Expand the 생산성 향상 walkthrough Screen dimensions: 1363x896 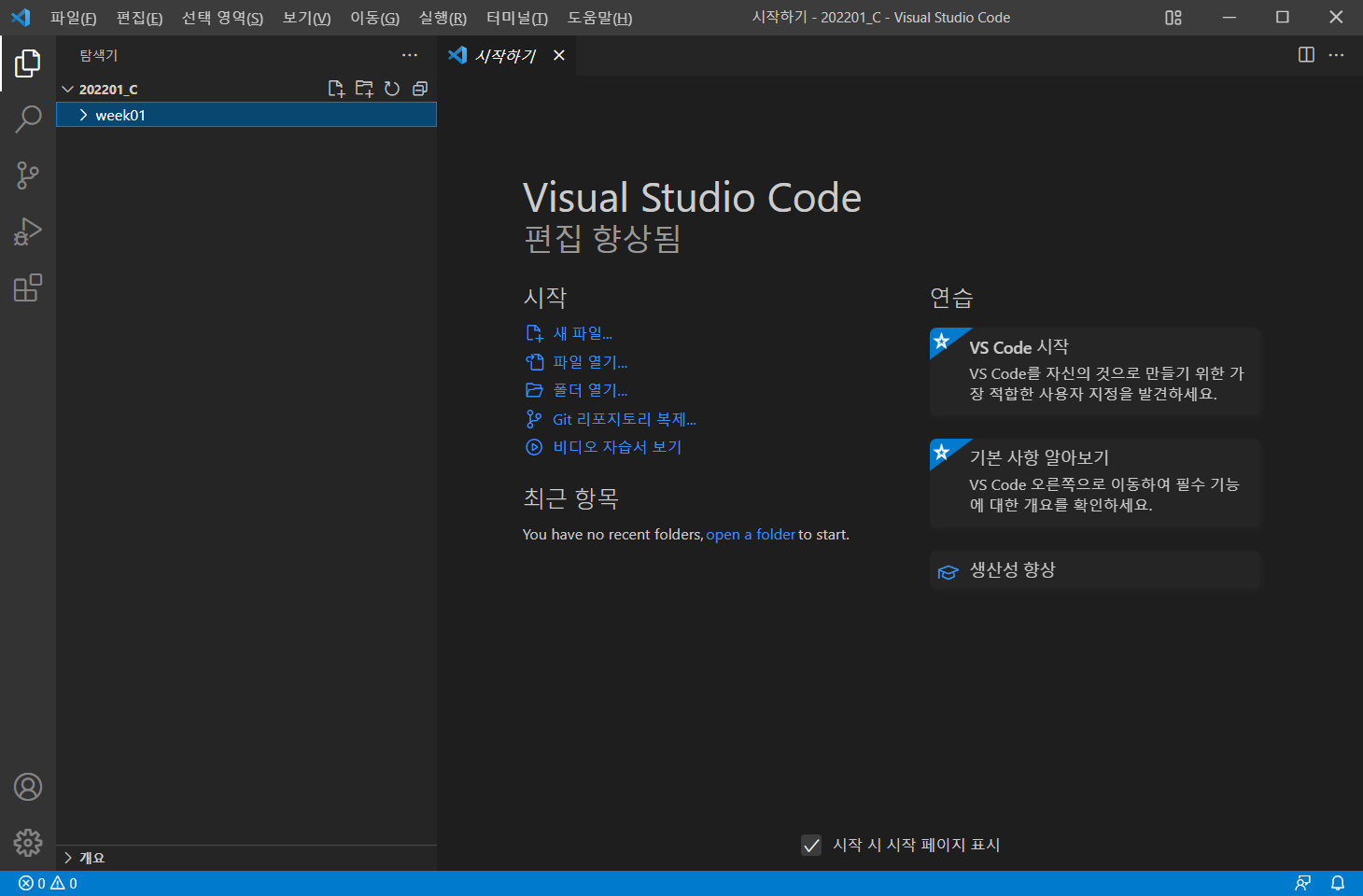click(1095, 570)
